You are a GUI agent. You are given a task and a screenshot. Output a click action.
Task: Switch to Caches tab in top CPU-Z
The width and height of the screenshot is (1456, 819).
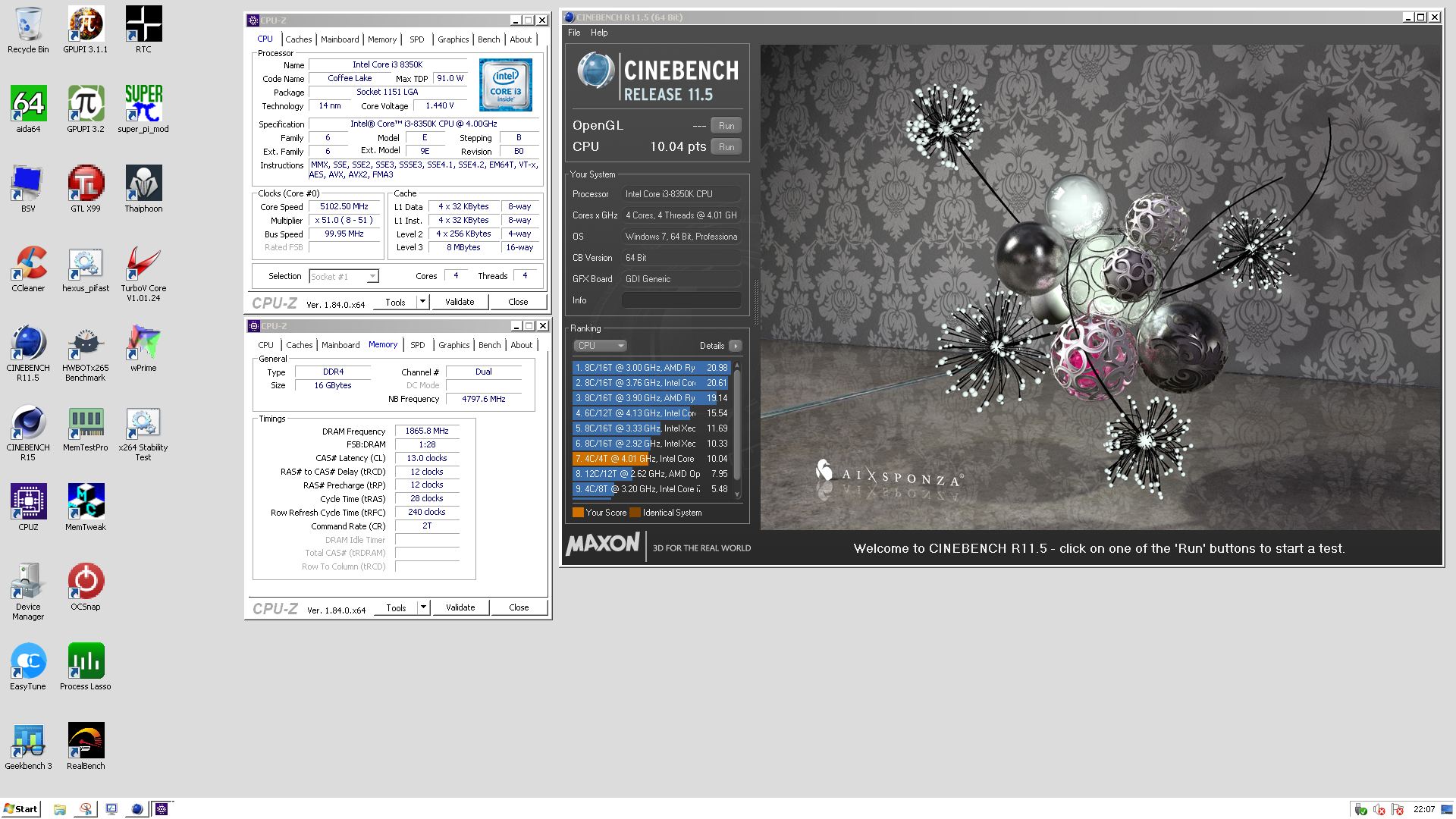coord(298,39)
